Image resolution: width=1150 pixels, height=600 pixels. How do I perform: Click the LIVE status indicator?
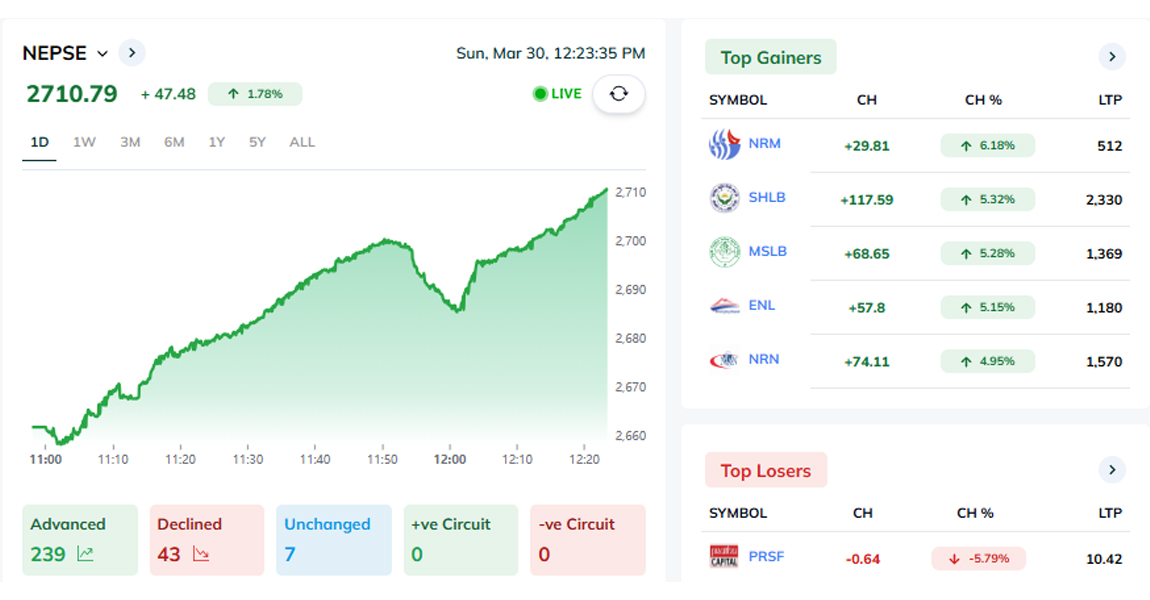pyautogui.click(x=557, y=94)
